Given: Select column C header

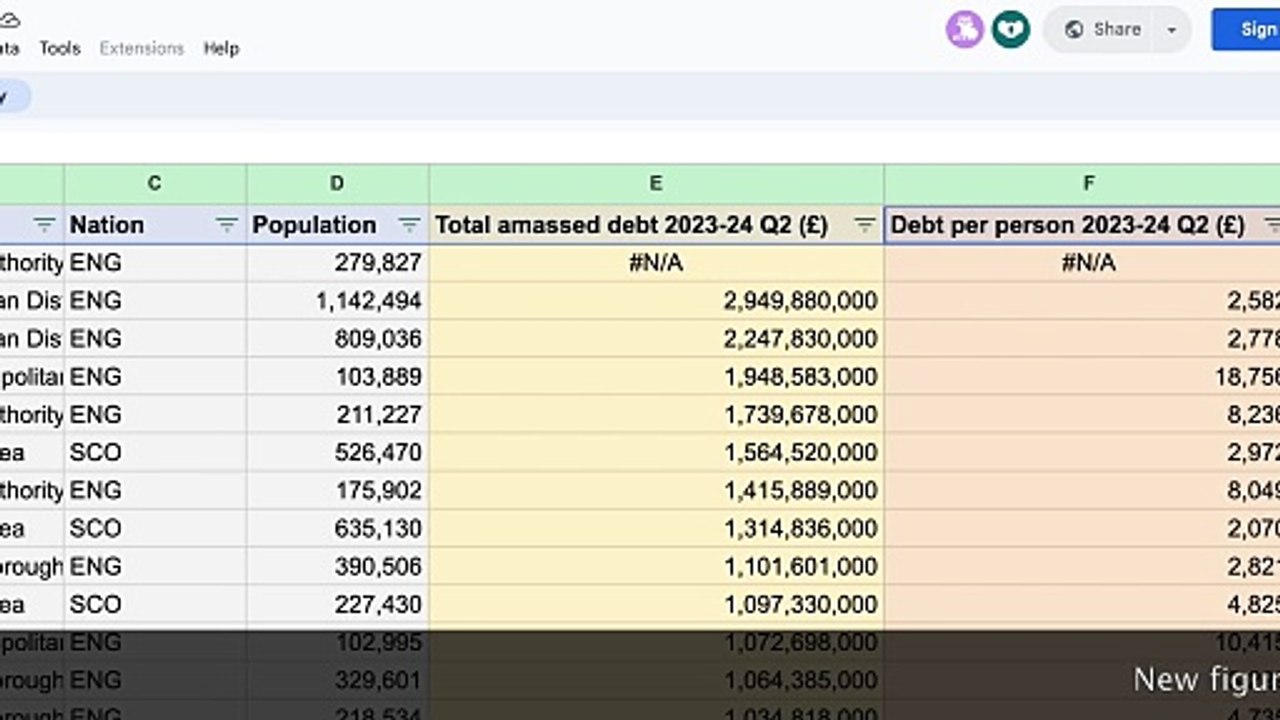Looking at the screenshot, I should (155, 183).
